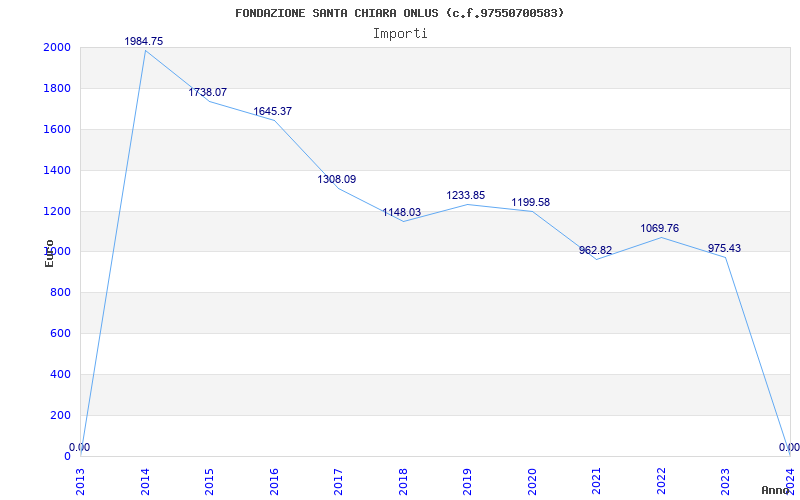Select the 1069.76 data label

point(660,229)
